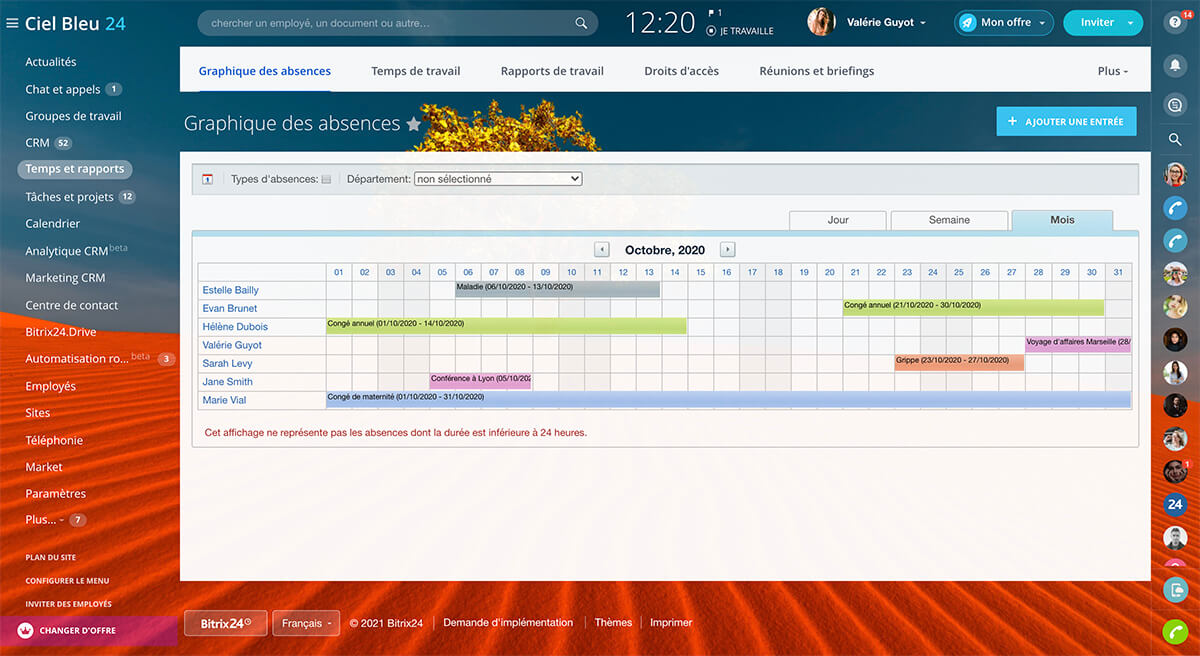Toggle the Types d'absences filter icon

(x=326, y=179)
